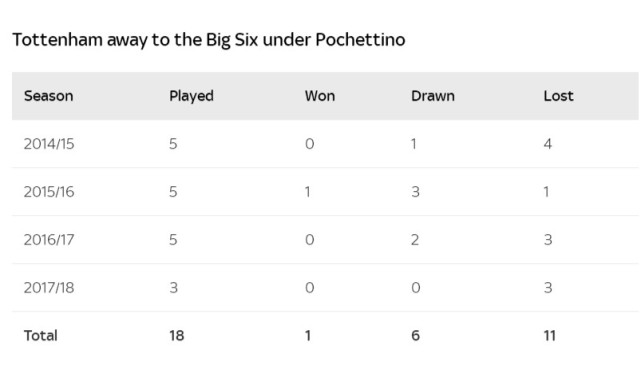Viewport: 641px width, 386px height.
Task: Click the 2016/17 season row label
Action: (49, 240)
